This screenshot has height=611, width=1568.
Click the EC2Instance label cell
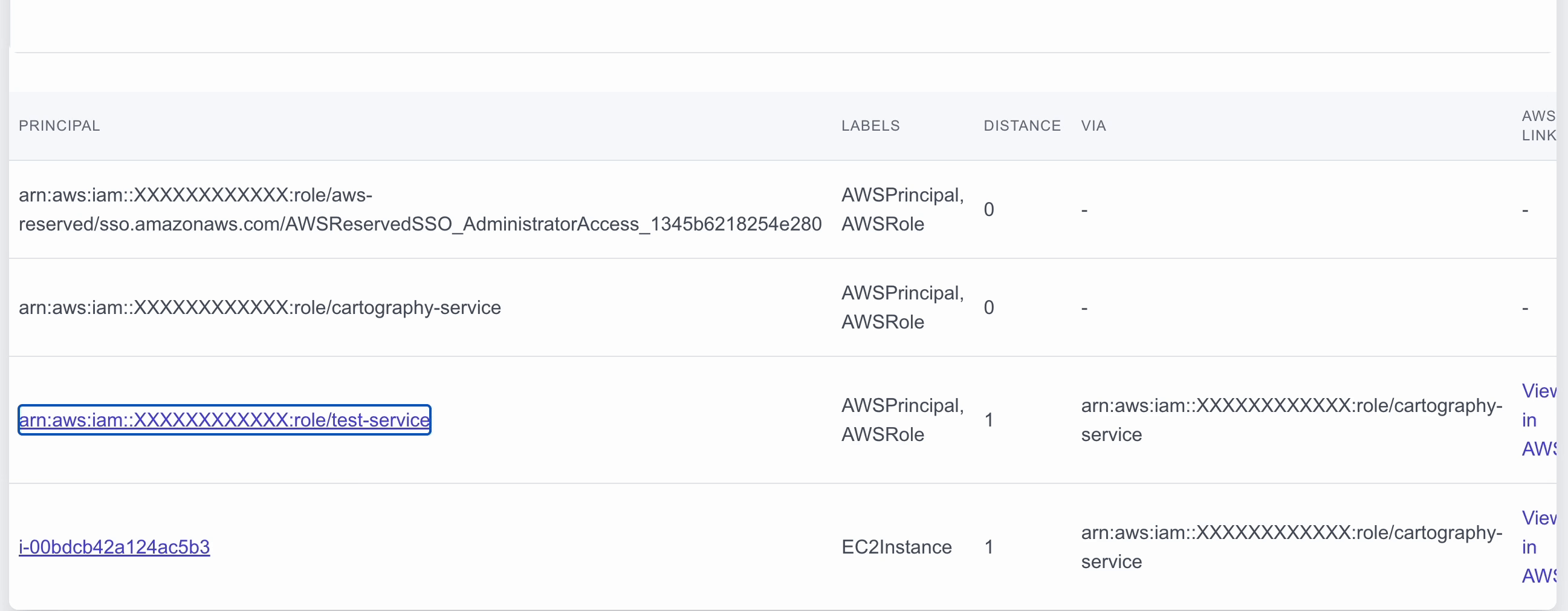896,547
